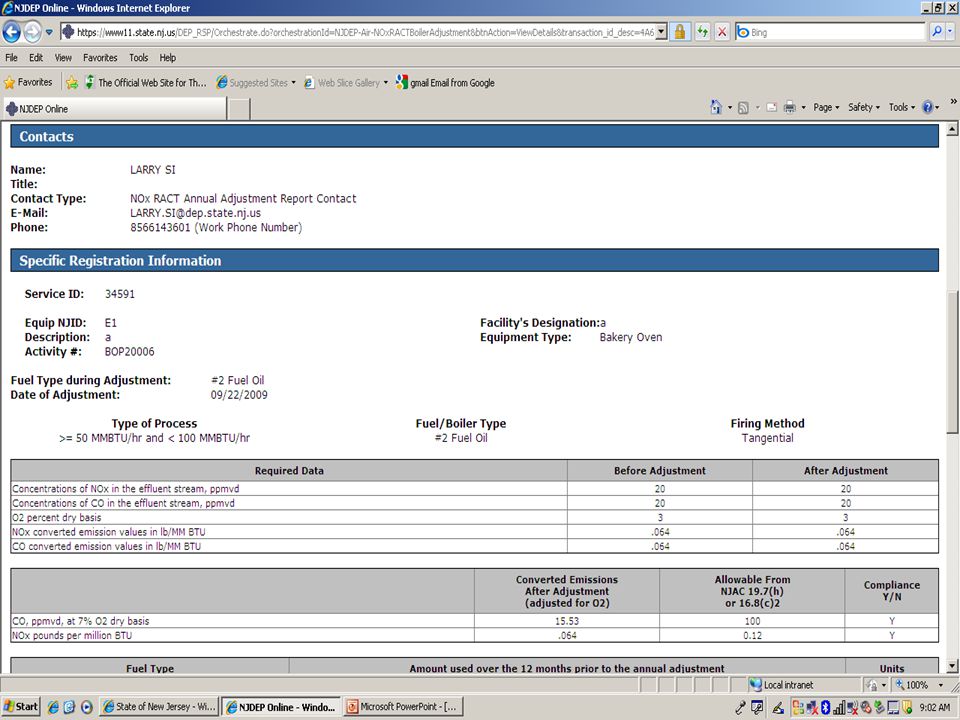This screenshot has width=960, height=720.
Task: Click the command bar overflow chevron
Action: pos(953,102)
